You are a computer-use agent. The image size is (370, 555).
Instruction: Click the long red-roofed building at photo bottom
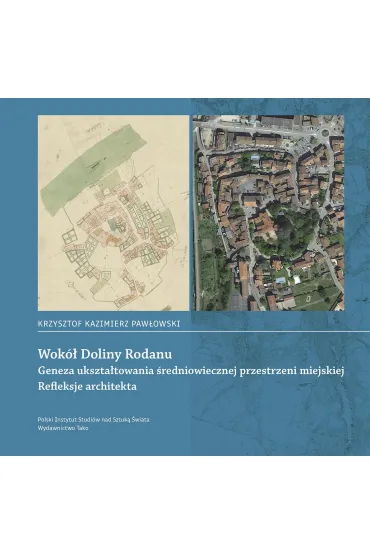point(243,280)
